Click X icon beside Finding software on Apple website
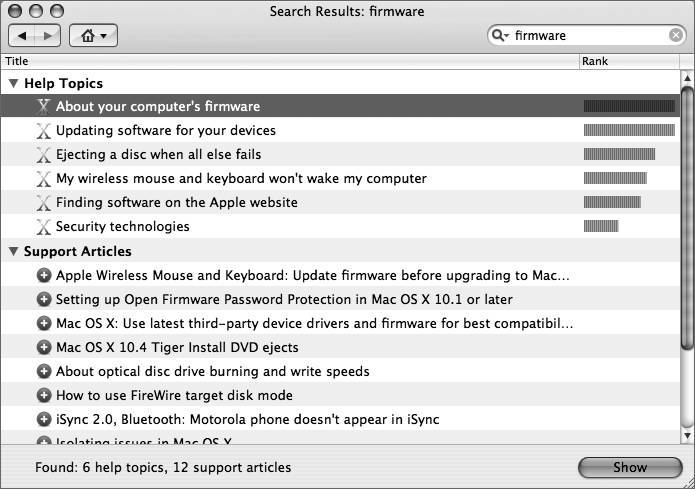695x489 pixels. [43, 203]
